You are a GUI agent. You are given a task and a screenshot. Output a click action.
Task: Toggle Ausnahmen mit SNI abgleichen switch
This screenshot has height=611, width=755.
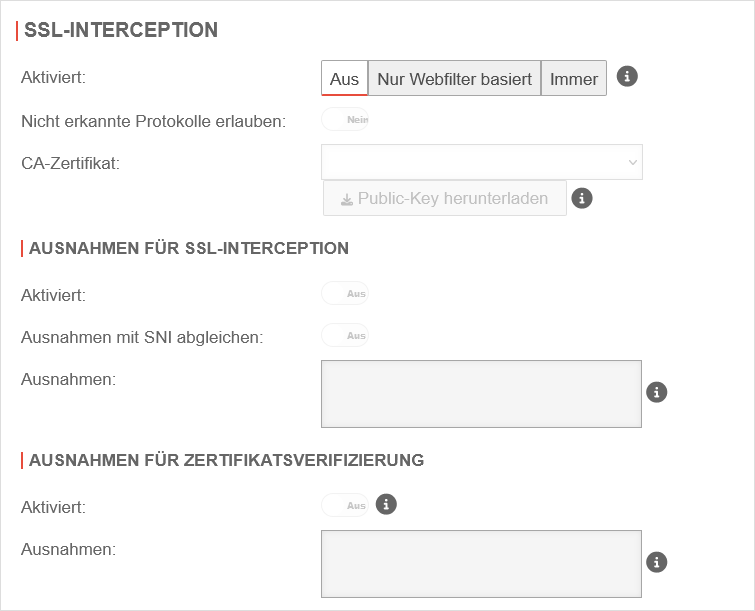(345, 336)
